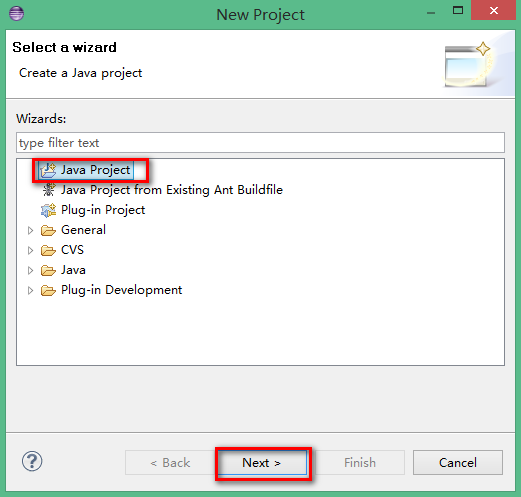Select the Plug-in Project entry
This screenshot has width=521, height=497.
(103, 210)
